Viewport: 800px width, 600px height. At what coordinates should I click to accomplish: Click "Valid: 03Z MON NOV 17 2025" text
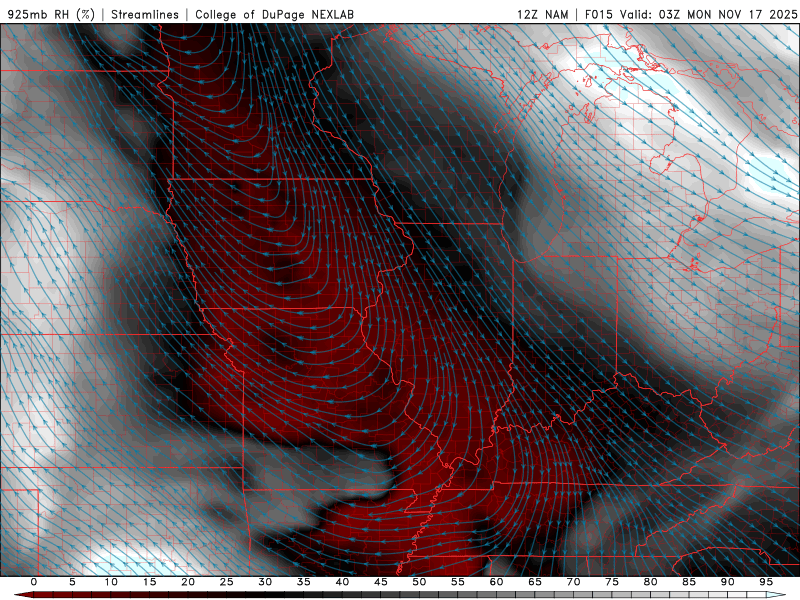(709, 14)
